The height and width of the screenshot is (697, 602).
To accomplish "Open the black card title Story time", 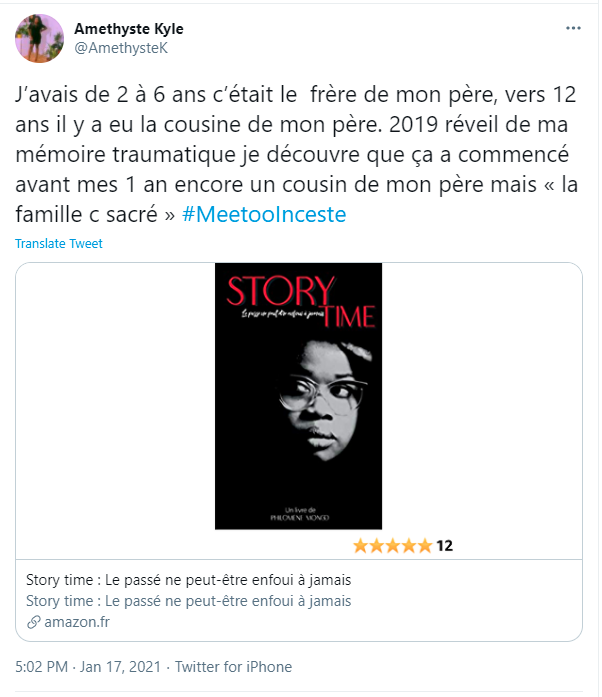I will [x=189, y=580].
